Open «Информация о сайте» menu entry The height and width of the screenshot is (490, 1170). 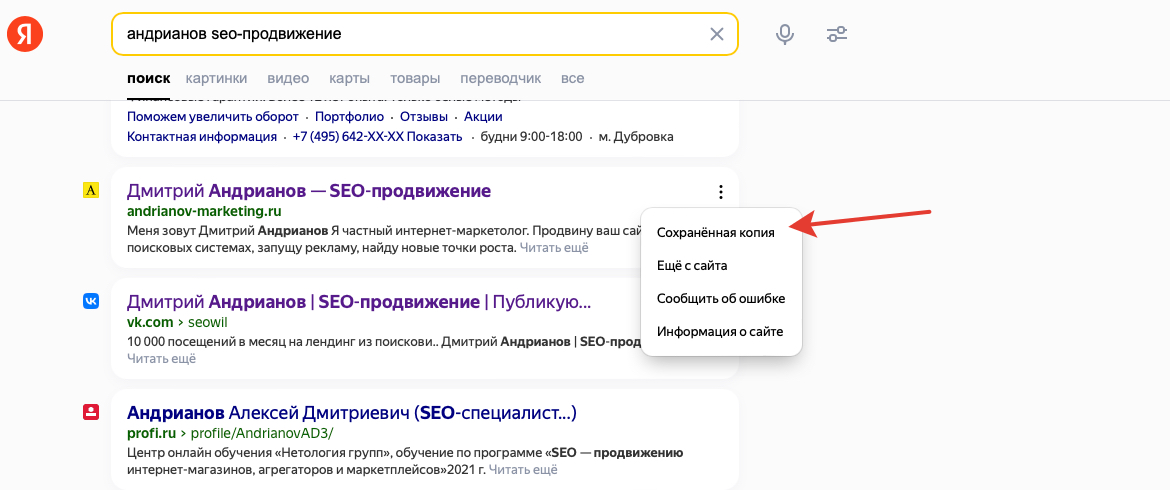coord(719,331)
